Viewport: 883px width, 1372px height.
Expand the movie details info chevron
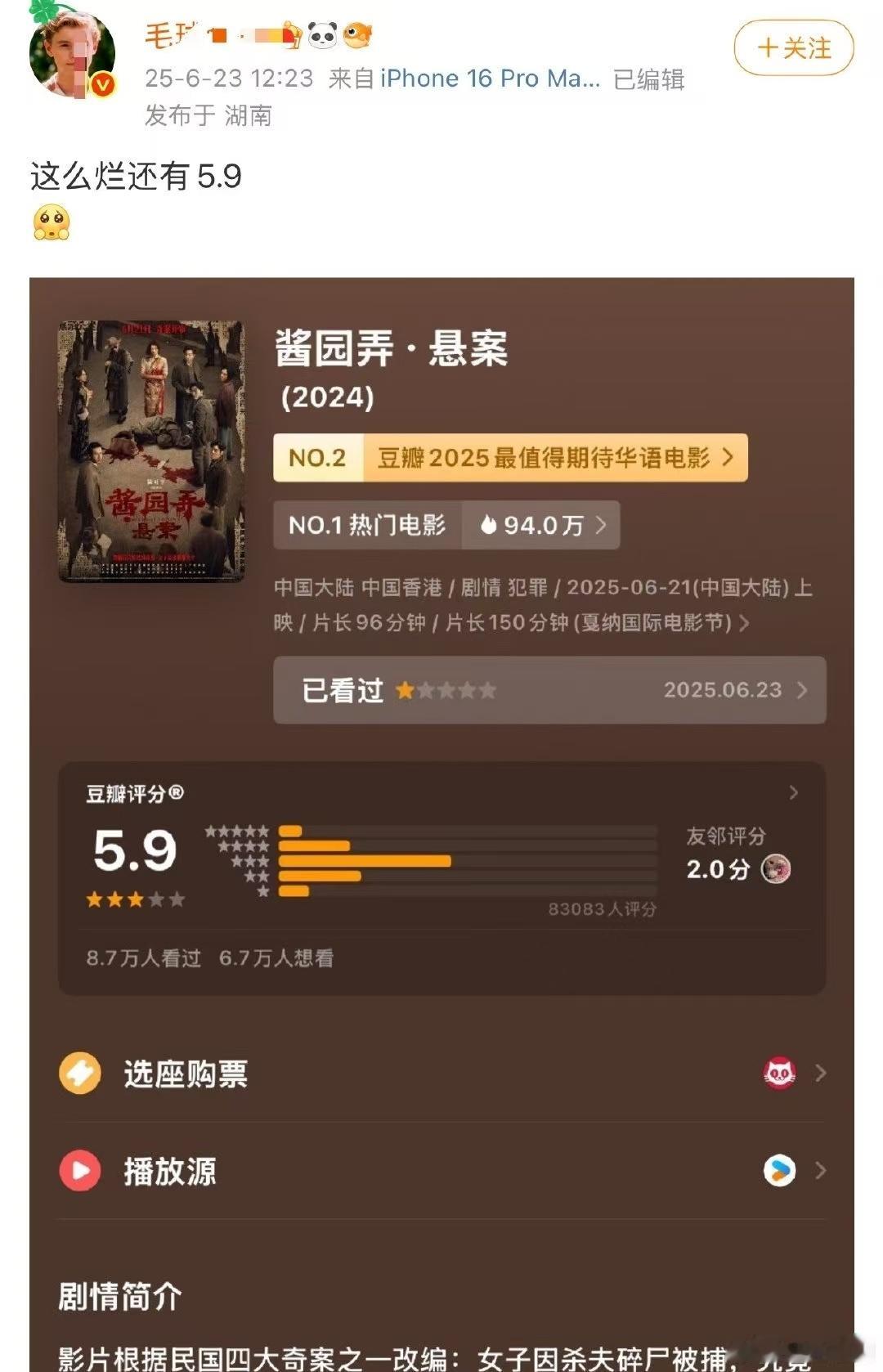pyautogui.click(x=744, y=623)
